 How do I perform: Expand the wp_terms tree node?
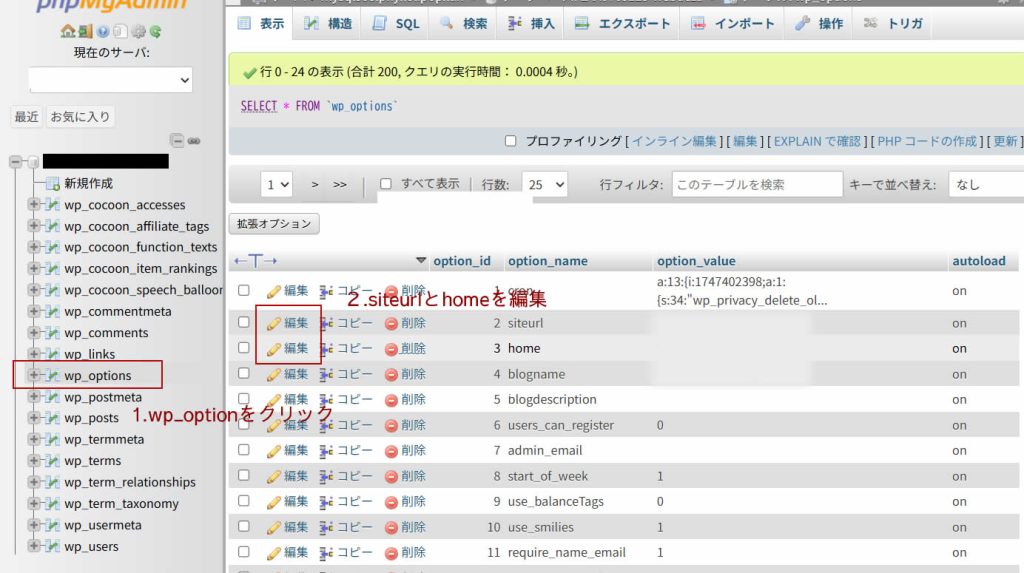[33, 461]
